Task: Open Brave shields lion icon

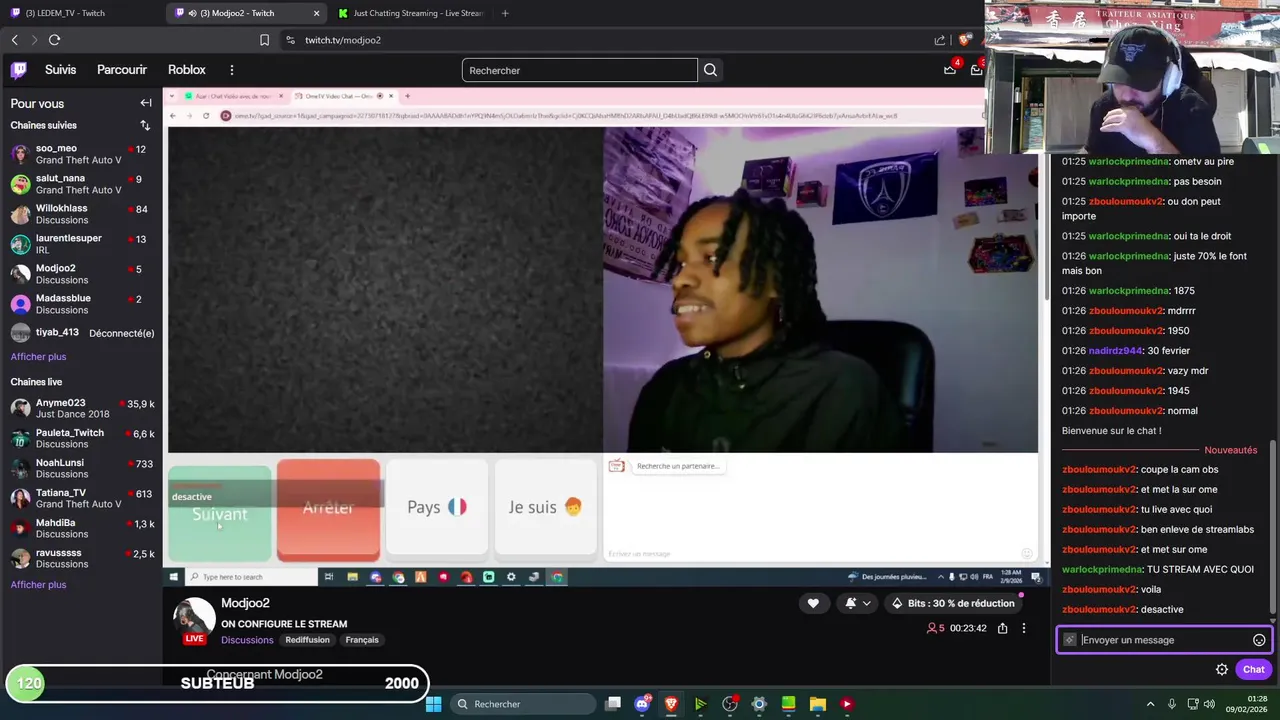Action: point(964,40)
